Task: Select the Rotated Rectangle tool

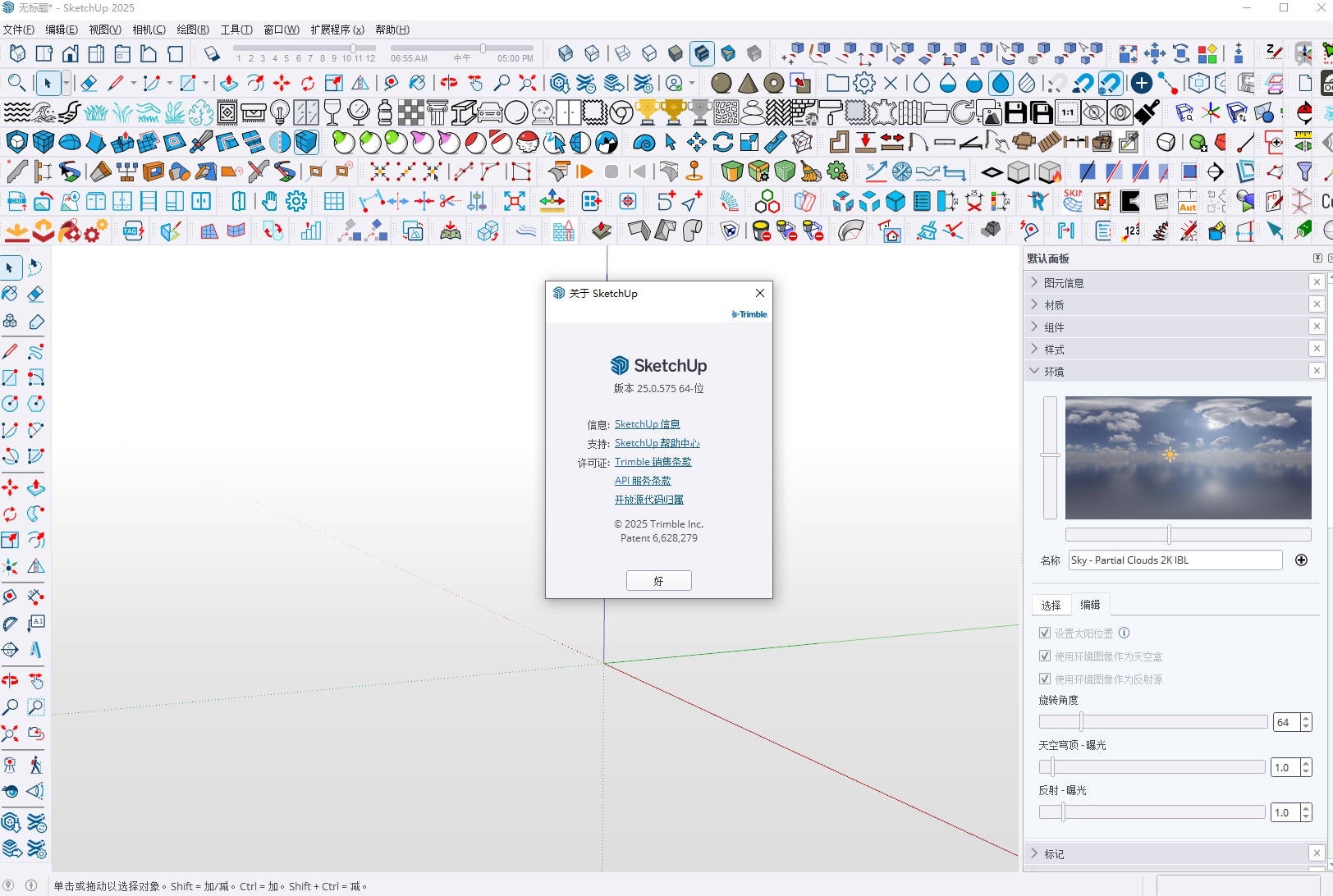Action: [x=35, y=377]
